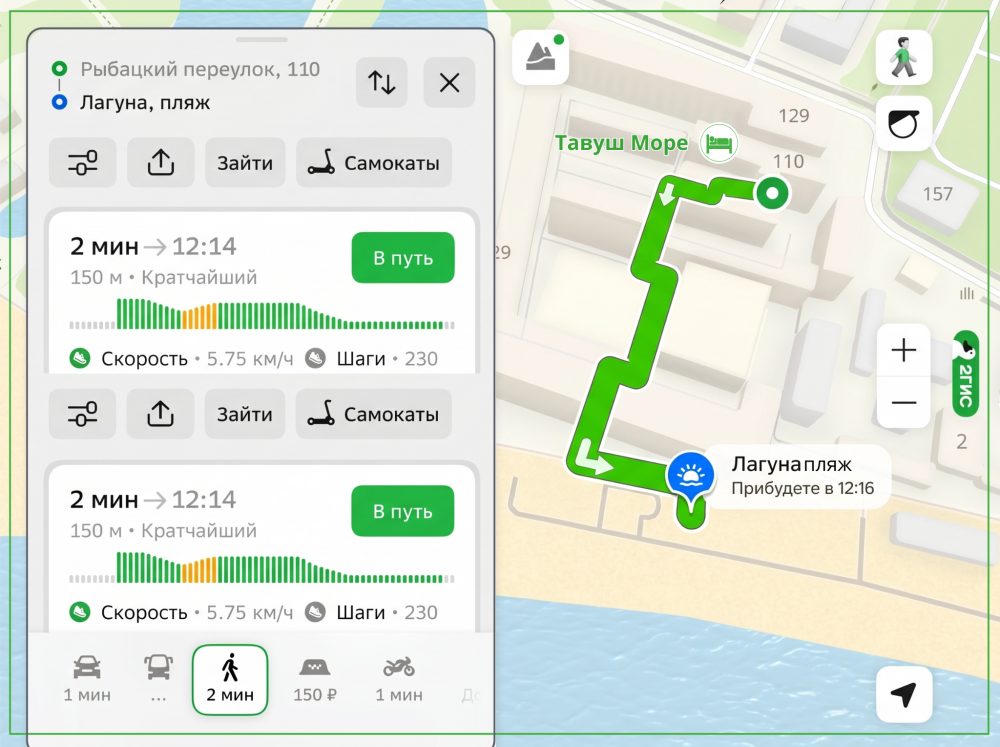Open route settings in upper toolbar
1000x747 pixels.
pos(83,163)
